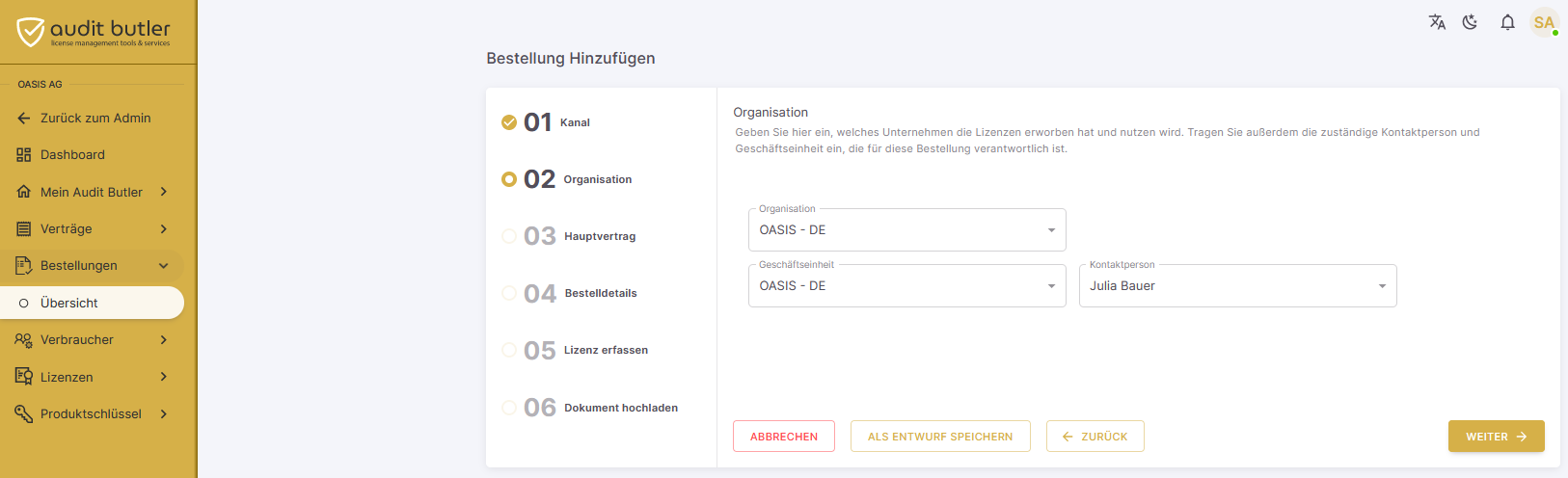Click the Dashboard grid icon
Viewport: 1568px width, 478px height.
pos(24,155)
